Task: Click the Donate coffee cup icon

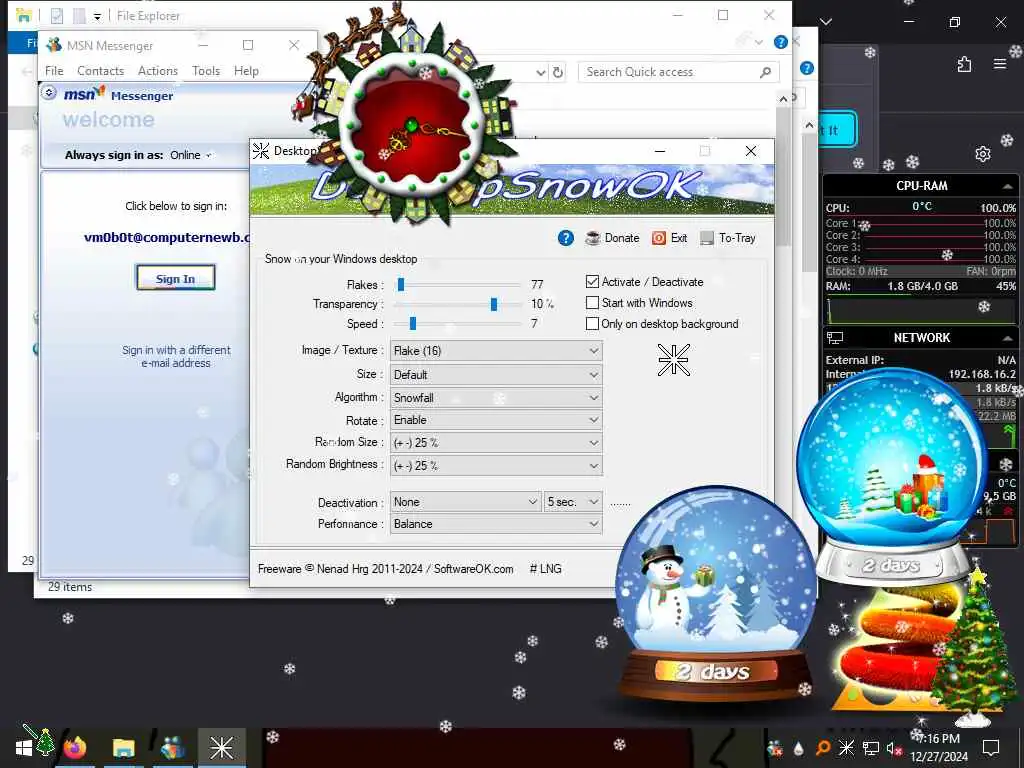Action: pos(592,238)
